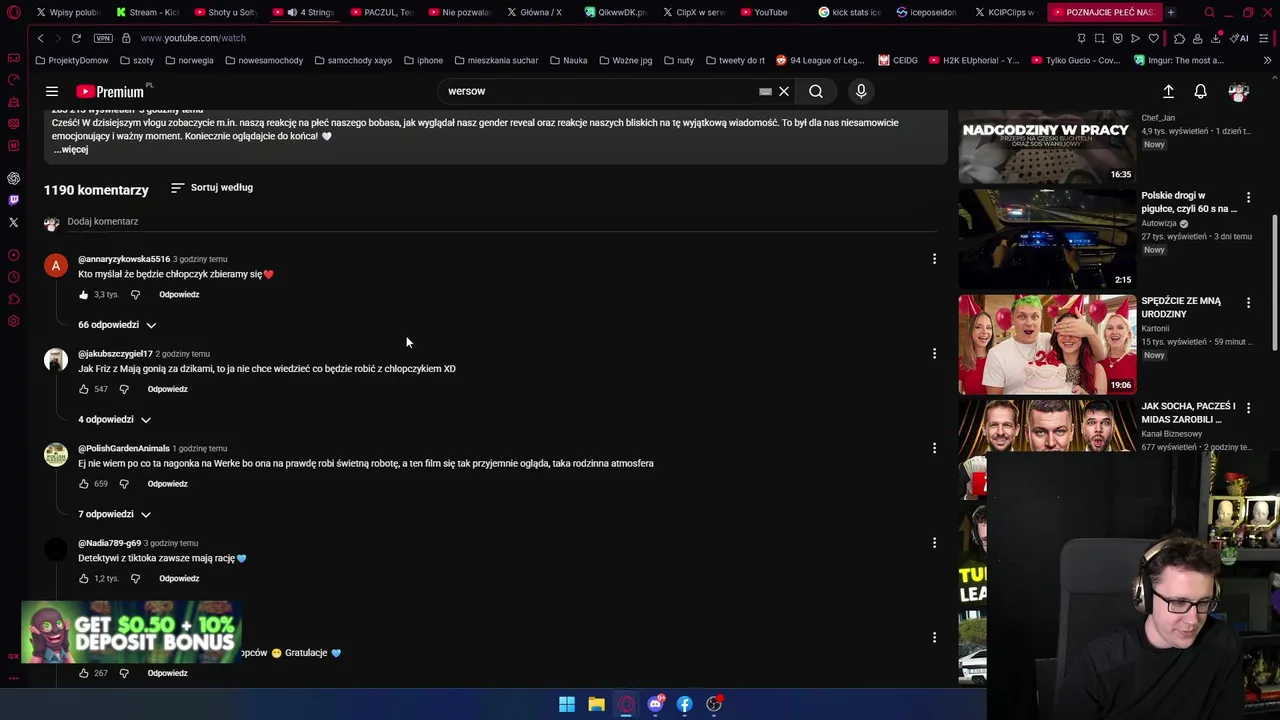Viewport: 1280px width, 720px height.
Task: Open 'Polskie drogi w pigułce' video thumbnail
Action: 1047,239
